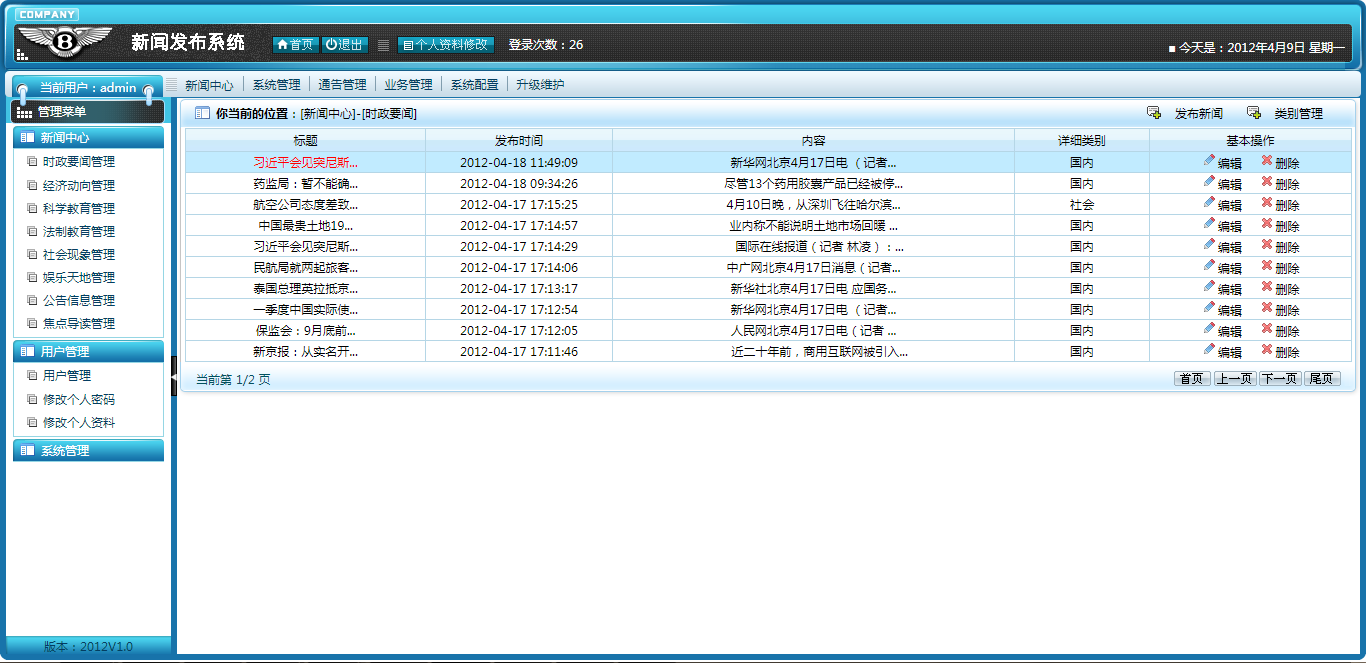Viewport: 1366px width, 663px height.
Task: Open the 发布新闻 link
Action: pos(1199,114)
